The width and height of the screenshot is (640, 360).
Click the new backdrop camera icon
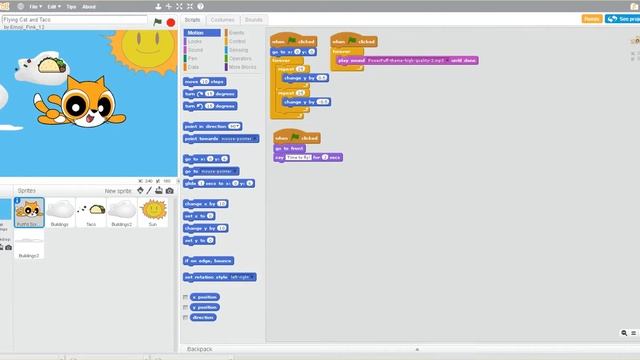[x=8, y=247]
